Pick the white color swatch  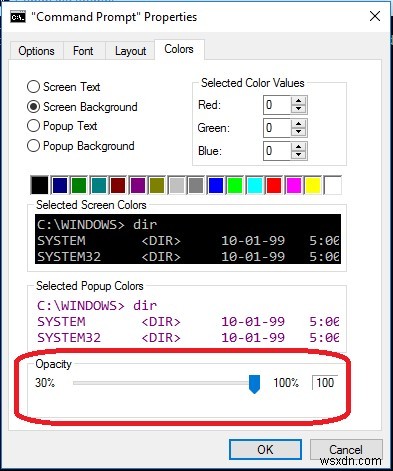[x=332, y=185]
